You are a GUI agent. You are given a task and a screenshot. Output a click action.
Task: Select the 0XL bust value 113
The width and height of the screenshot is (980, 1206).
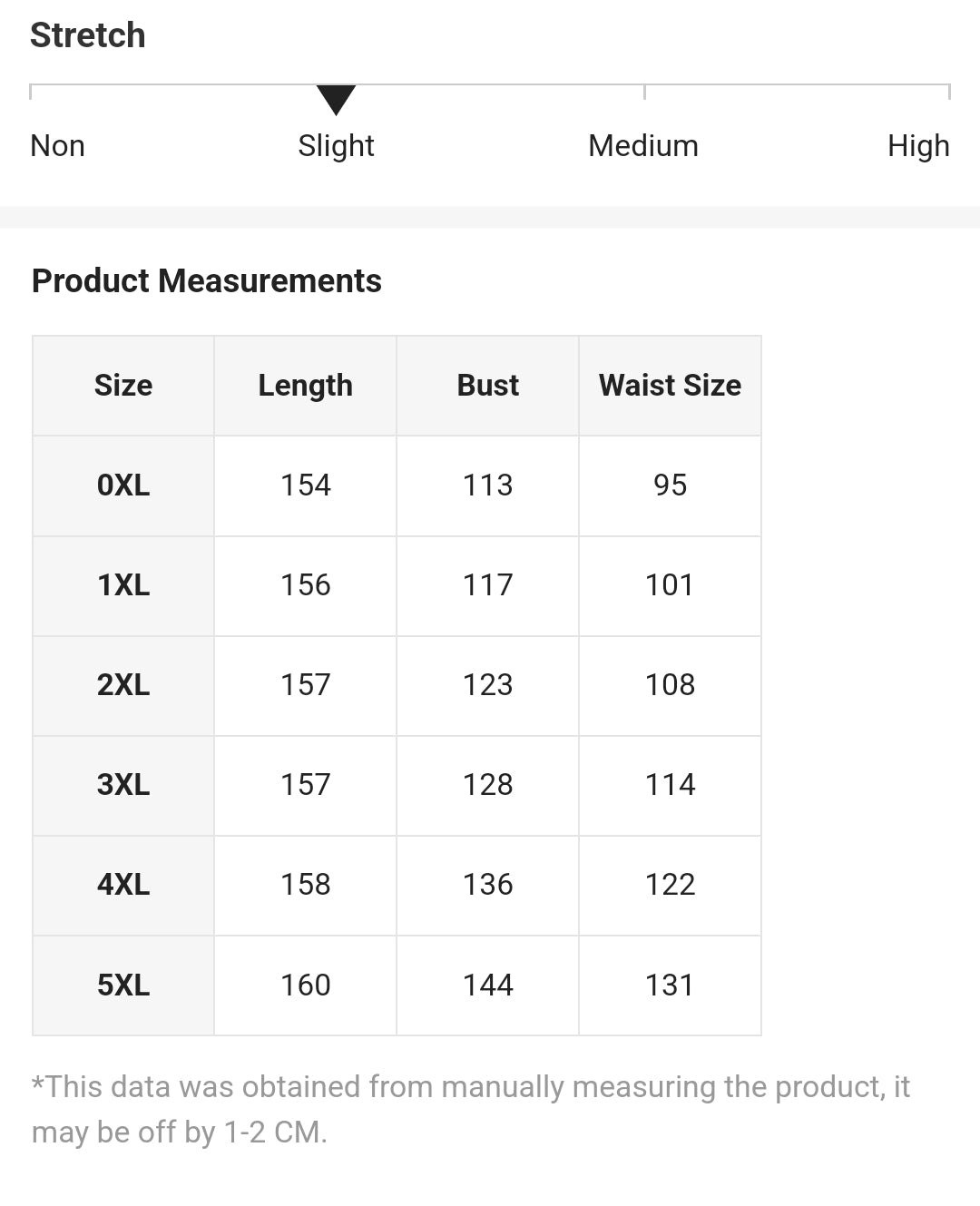(x=487, y=485)
